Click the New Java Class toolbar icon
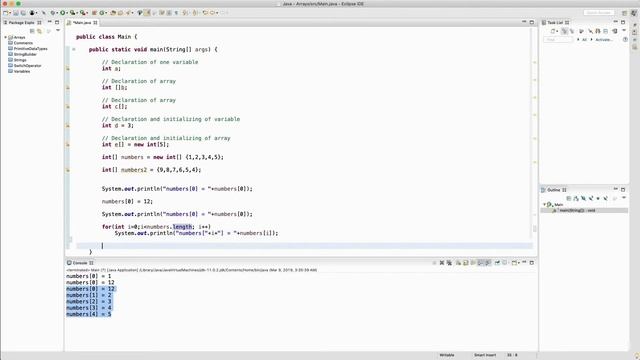The image size is (640, 360). [102, 13]
